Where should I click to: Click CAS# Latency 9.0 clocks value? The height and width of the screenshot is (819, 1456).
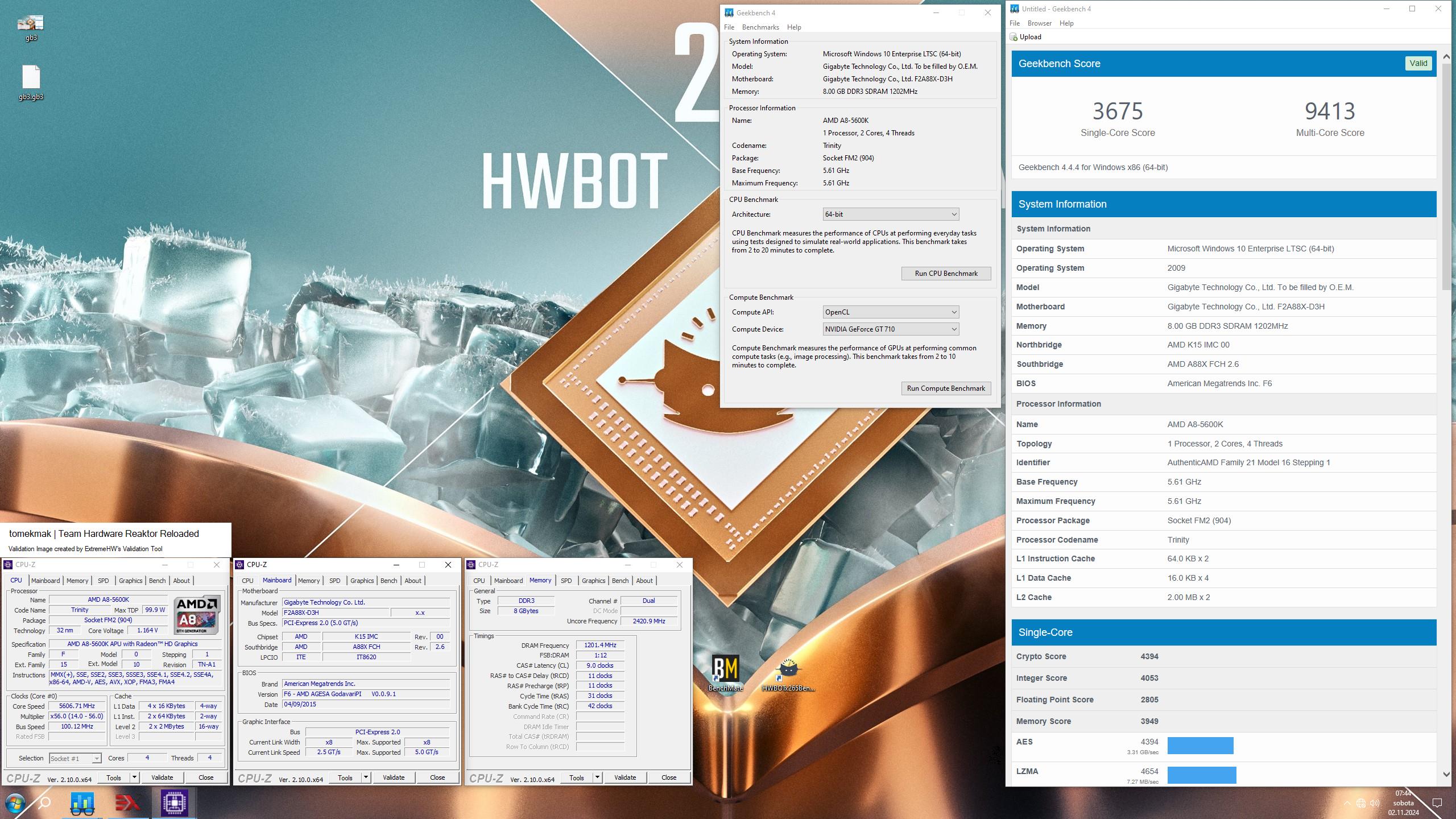600,665
